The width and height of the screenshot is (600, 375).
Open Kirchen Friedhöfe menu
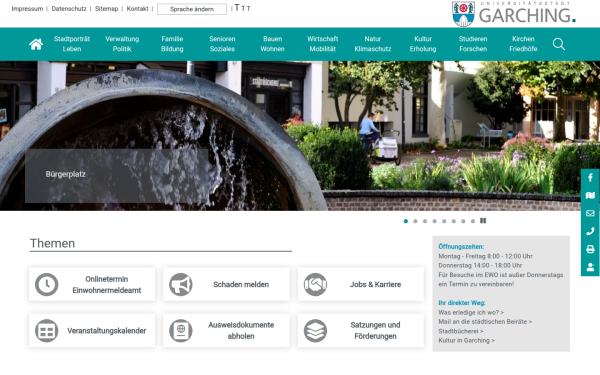pos(523,44)
